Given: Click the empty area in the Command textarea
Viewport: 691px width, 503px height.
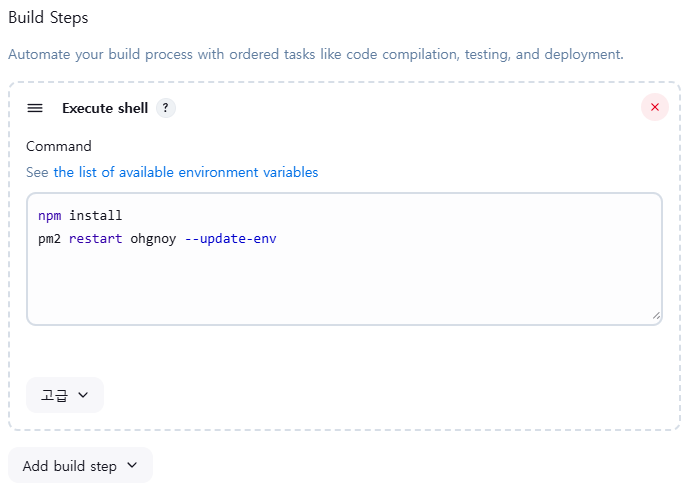Looking at the screenshot, I should pyautogui.click(x=344, y=284).
